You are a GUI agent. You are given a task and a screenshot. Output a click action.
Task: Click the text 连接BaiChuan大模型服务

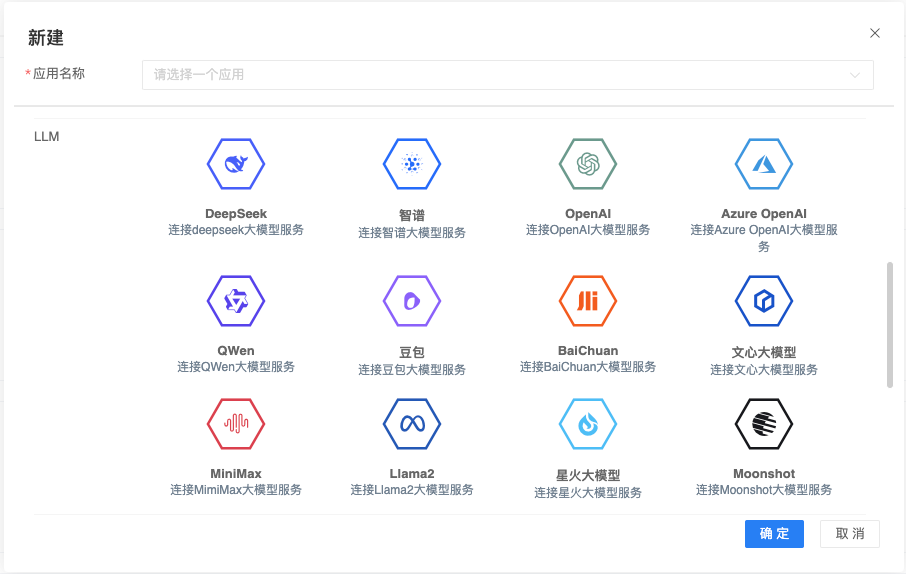pyautogui.click(x=588, y=367)
